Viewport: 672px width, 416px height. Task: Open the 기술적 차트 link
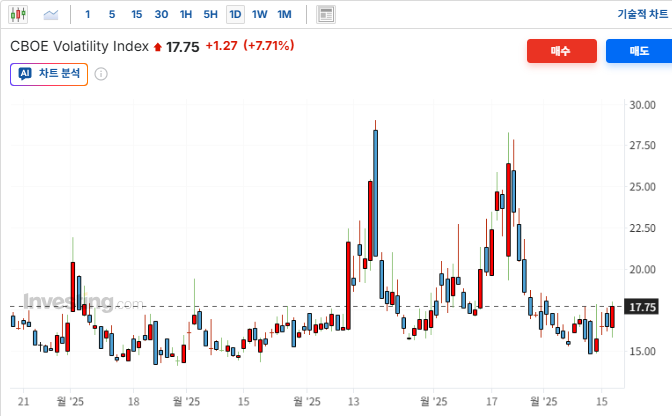point(642,14)
